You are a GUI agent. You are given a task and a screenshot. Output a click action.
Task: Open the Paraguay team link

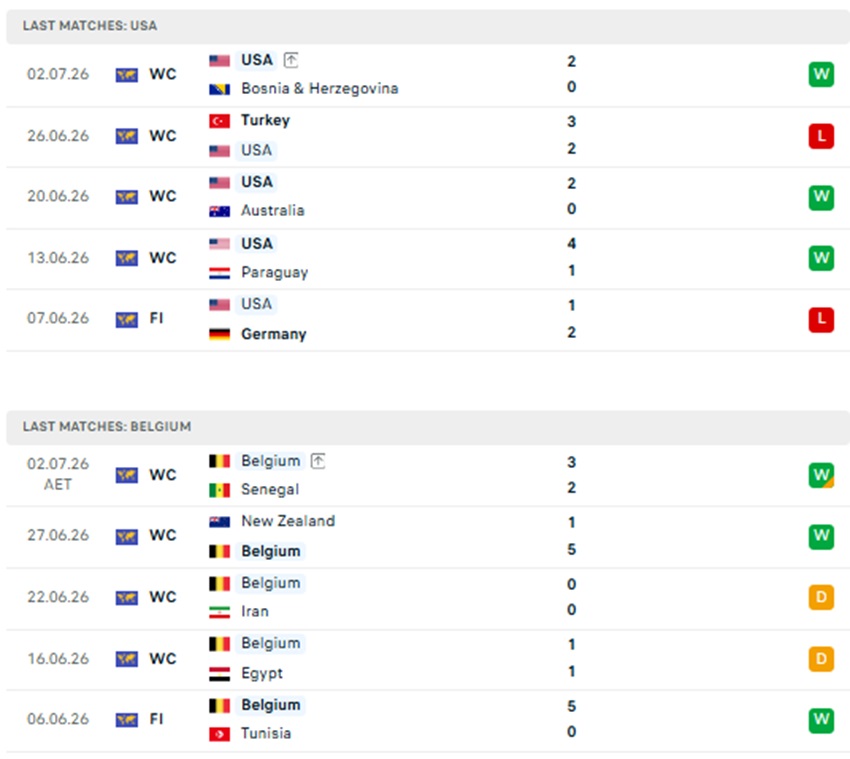coord(274,272)
